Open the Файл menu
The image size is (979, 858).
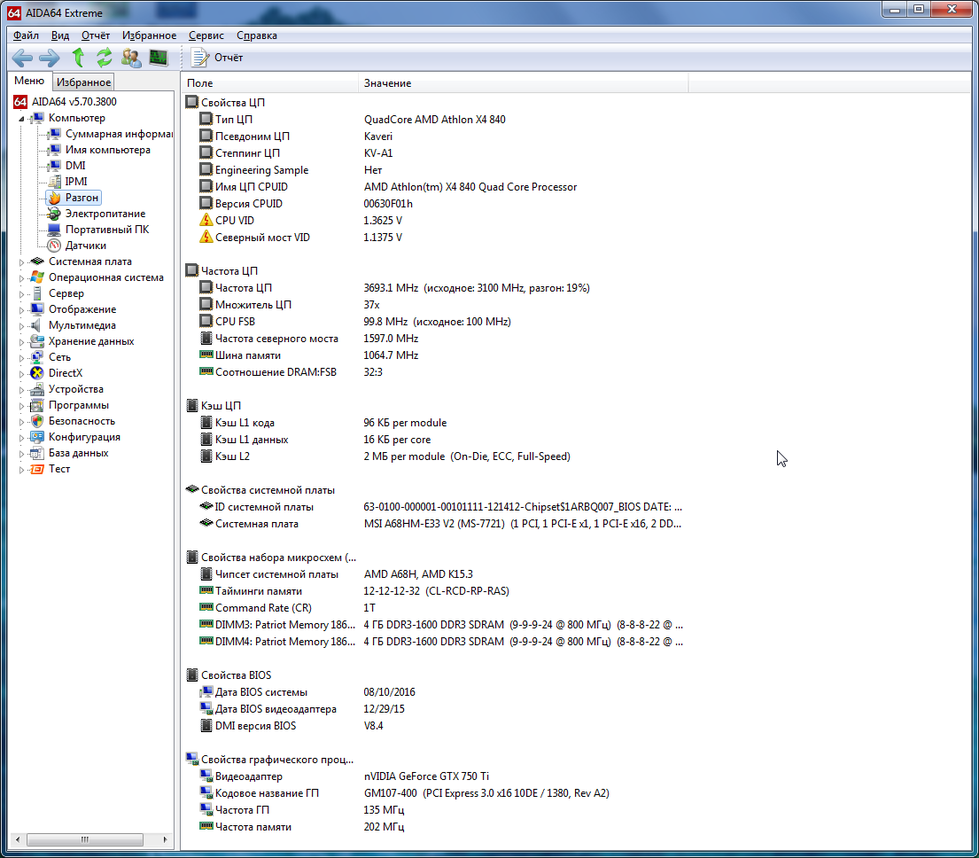(26, 36)
